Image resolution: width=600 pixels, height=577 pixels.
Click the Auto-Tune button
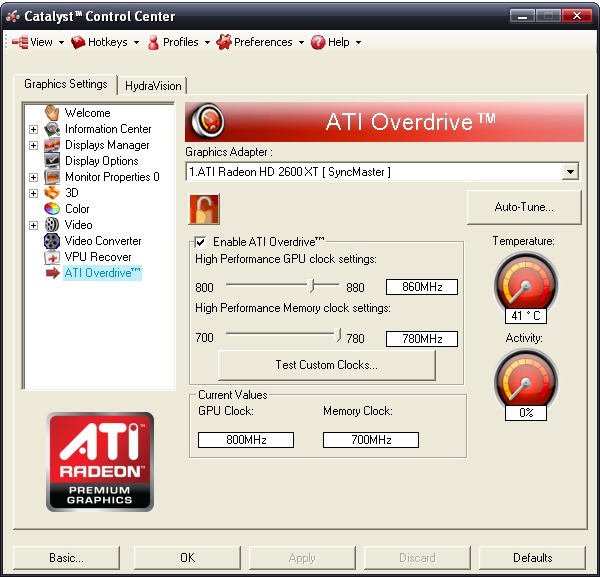tap(524, 207)
